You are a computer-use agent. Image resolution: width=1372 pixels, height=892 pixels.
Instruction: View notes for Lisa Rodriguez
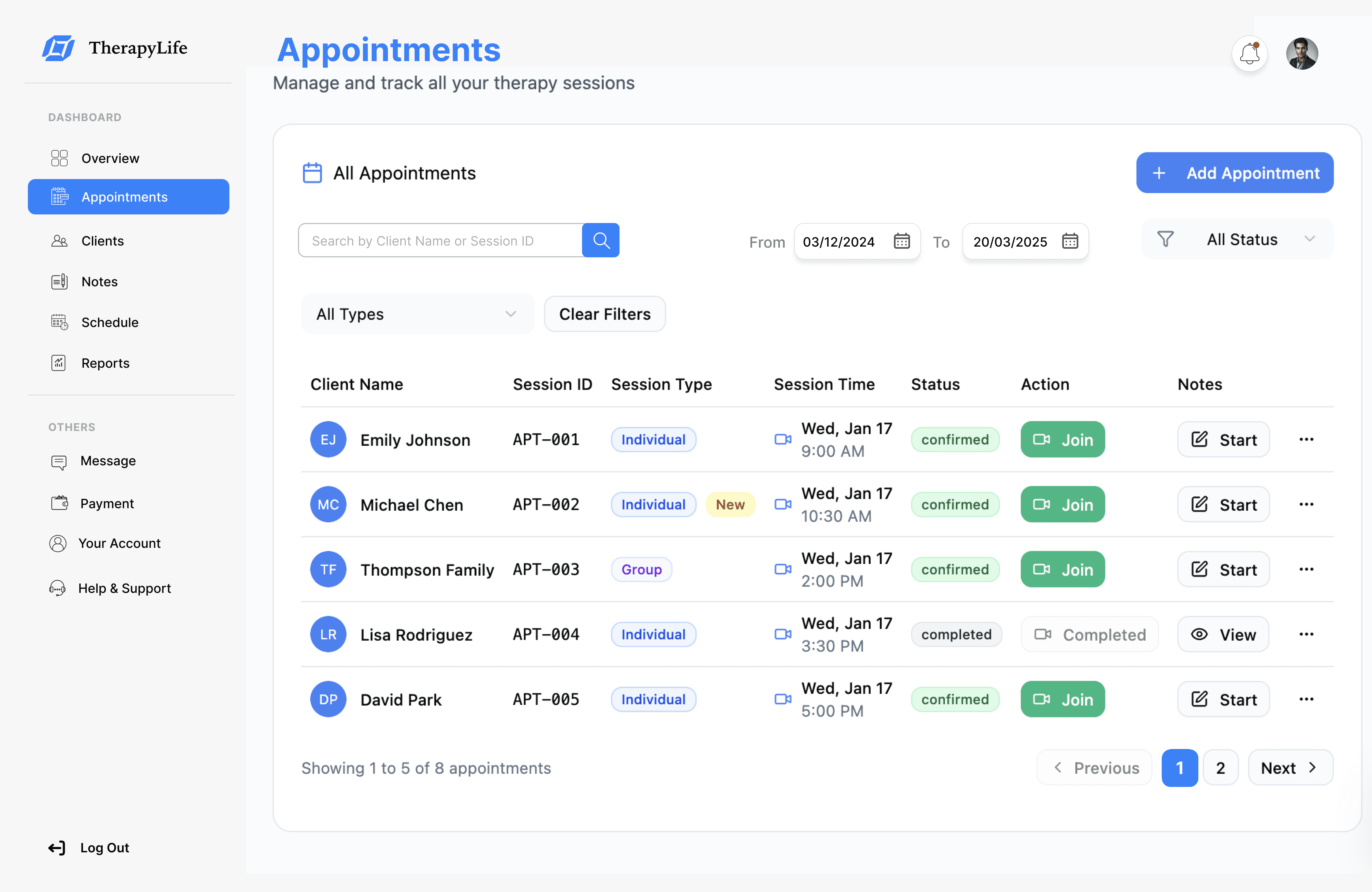[1223, 634]
